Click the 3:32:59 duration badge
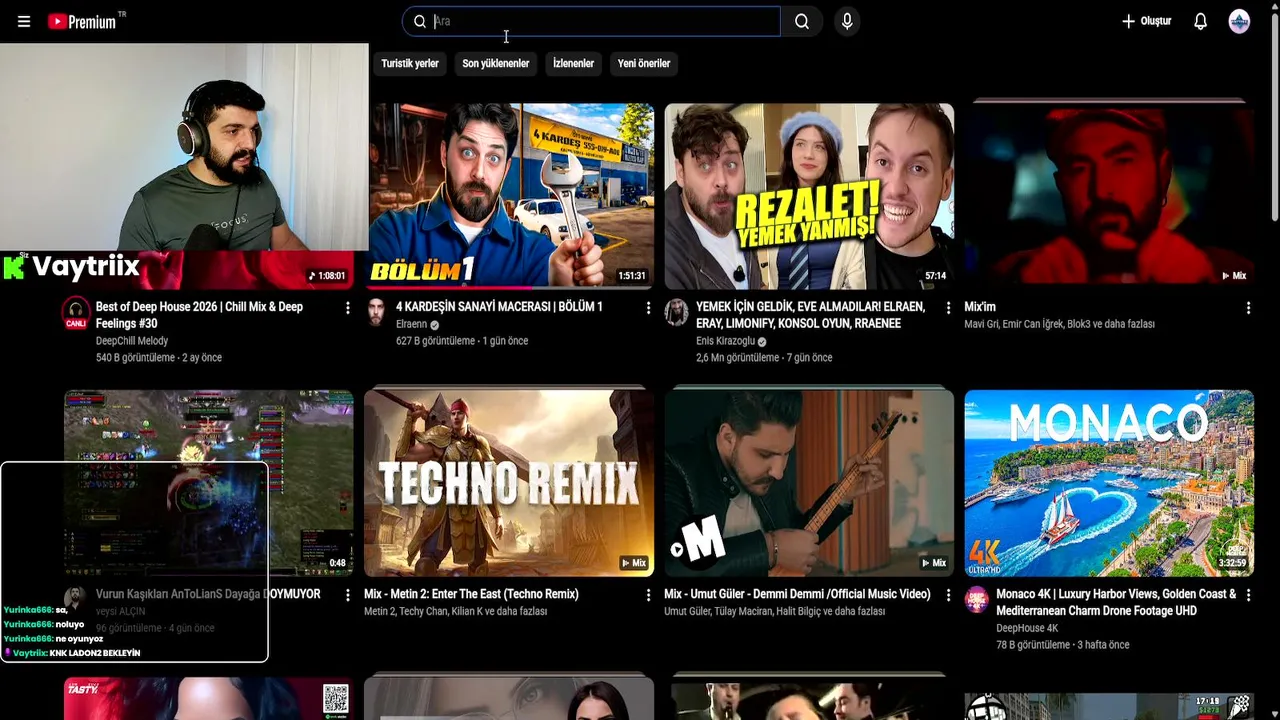Viewport: 1280px width, 720px height. (x=1233, y=563)
